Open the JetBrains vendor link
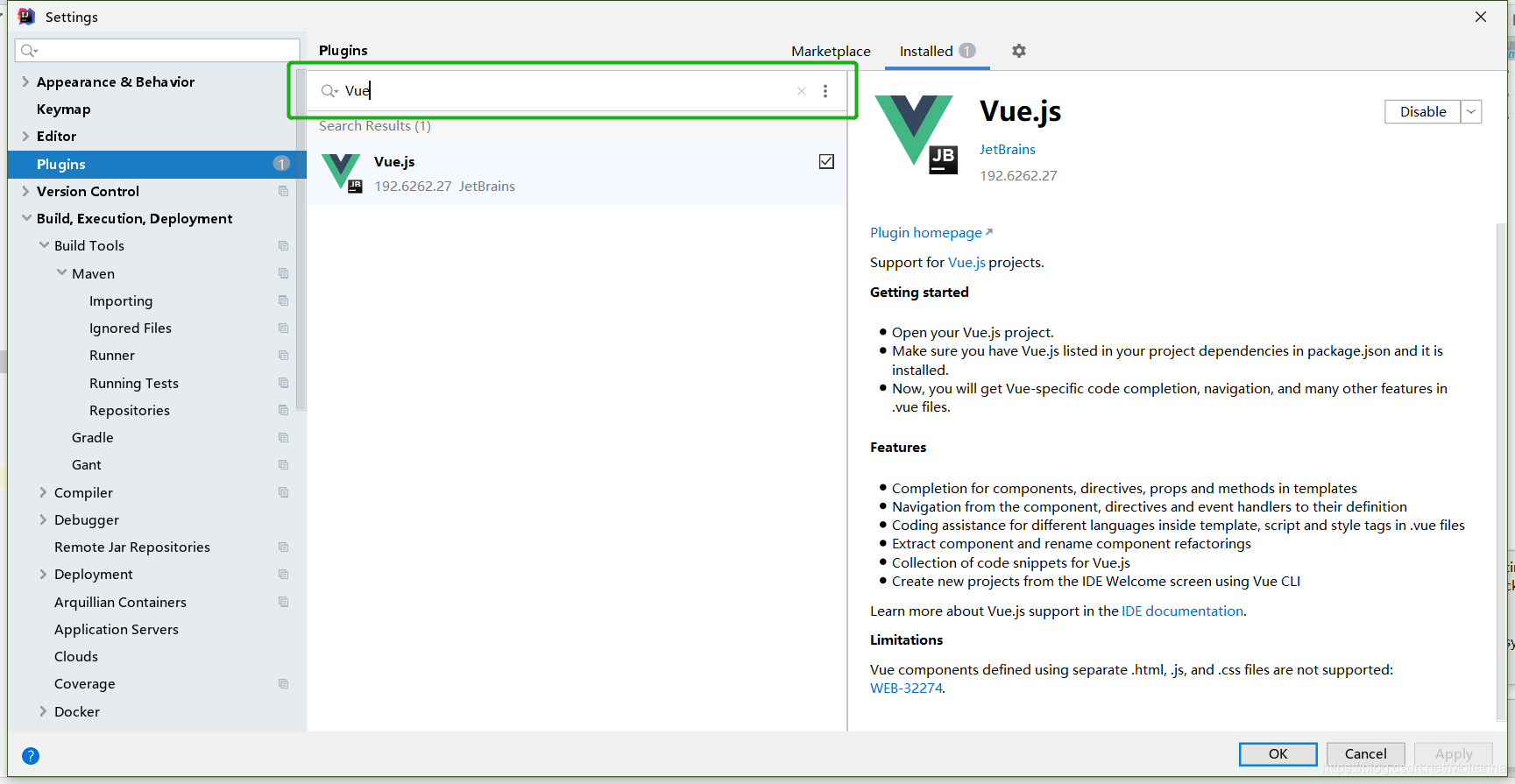 pyautogui.click(x=1007, y=149)
